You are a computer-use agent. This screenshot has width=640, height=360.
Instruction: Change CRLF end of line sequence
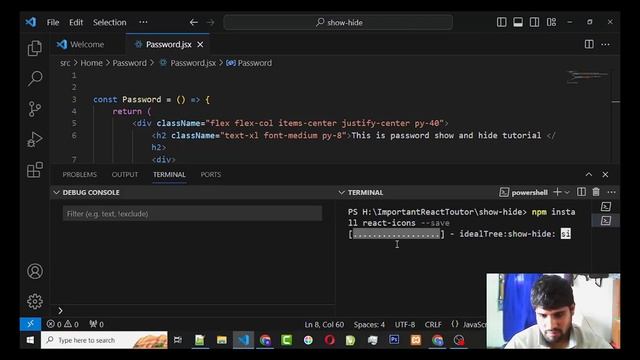pyautogui.click(x=433, y=324)
